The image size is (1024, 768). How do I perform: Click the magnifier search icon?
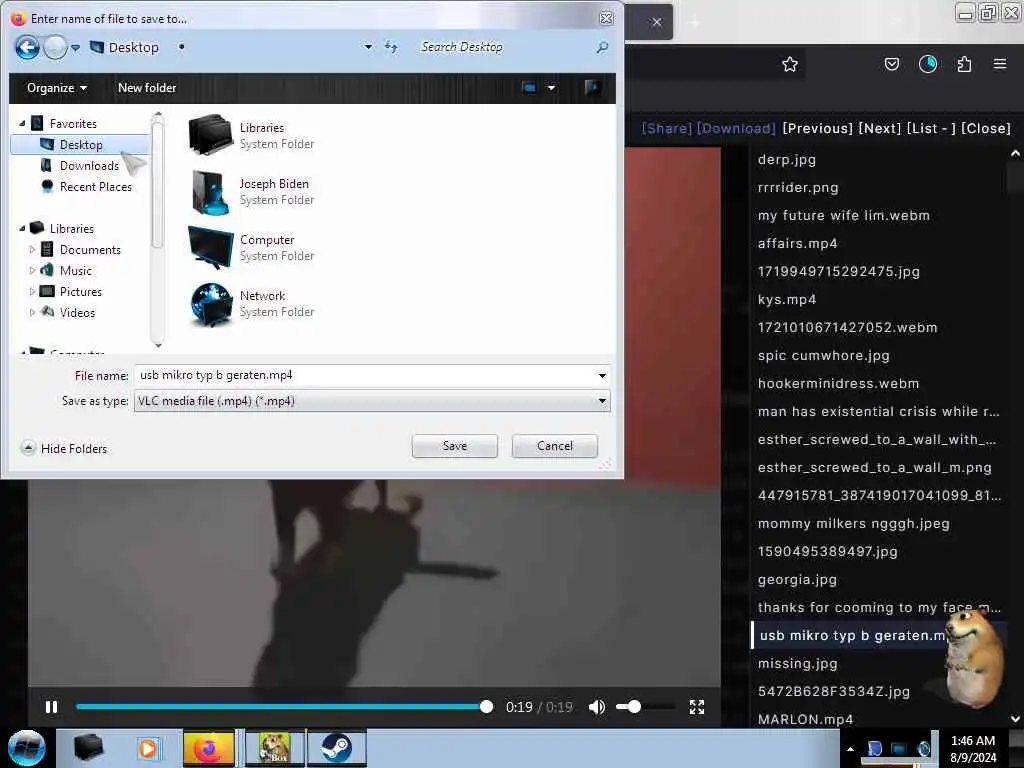602,47
